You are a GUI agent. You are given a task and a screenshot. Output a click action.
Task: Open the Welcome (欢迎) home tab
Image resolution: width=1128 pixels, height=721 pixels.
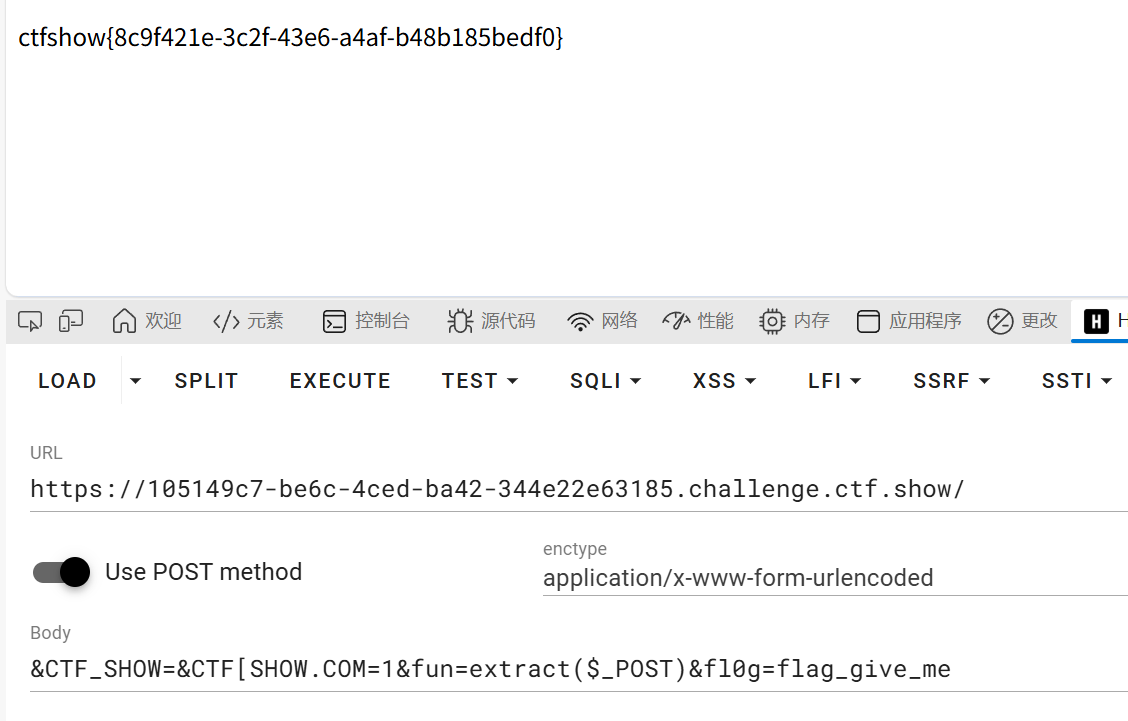coord(147,321)
